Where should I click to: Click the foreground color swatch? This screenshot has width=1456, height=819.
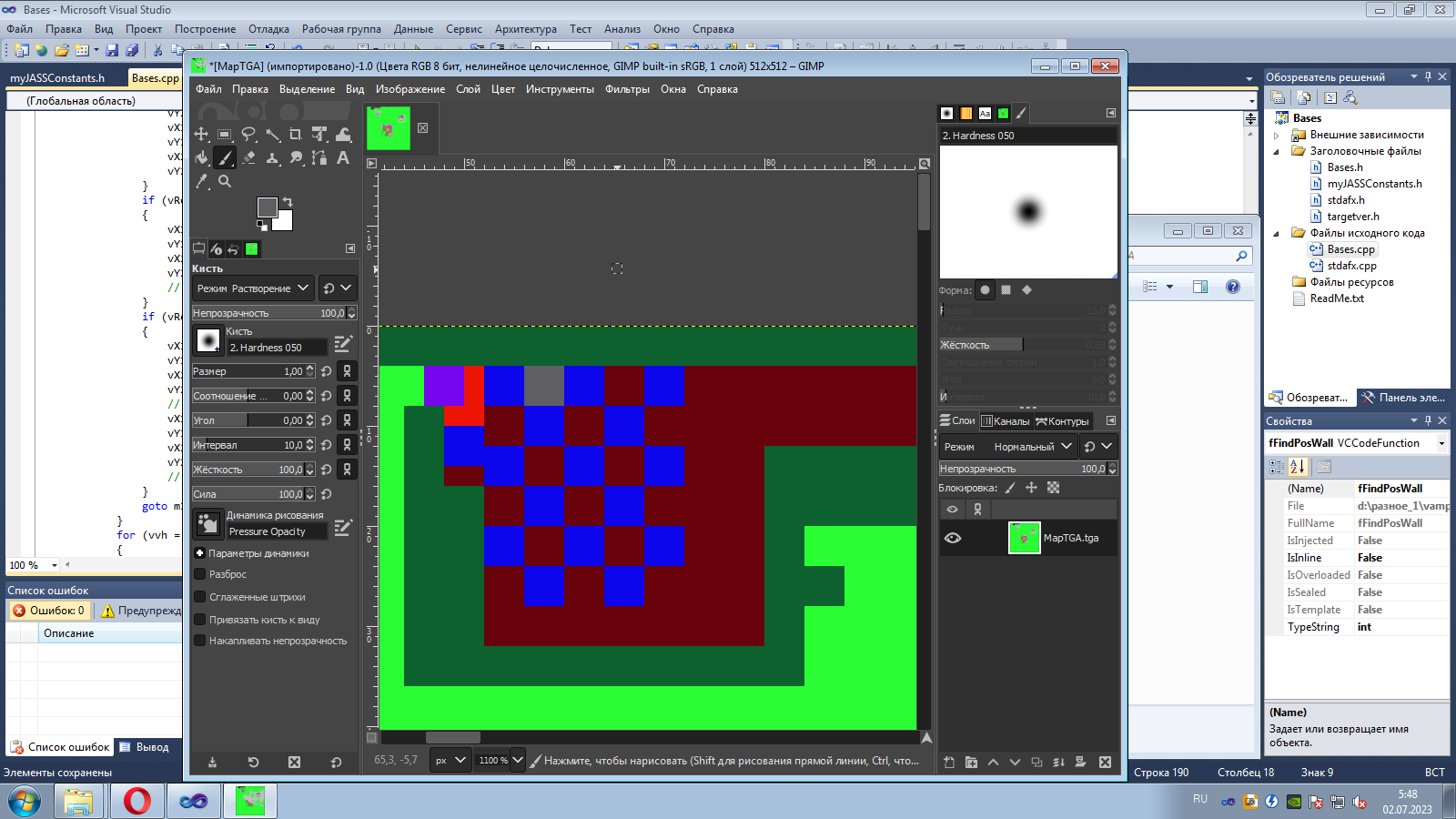(267, 207)
